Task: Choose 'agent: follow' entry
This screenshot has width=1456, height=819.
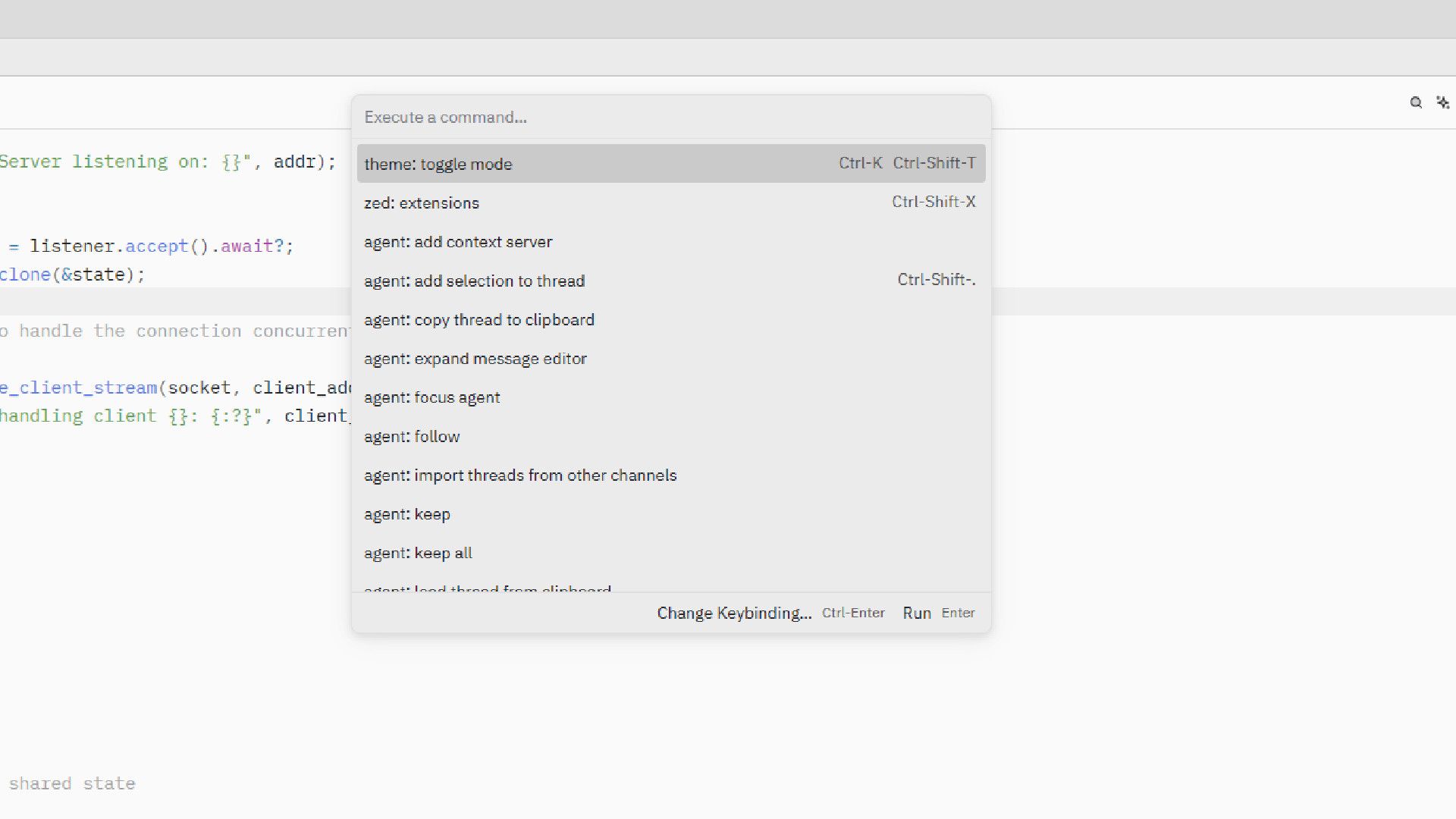Action: 671,437
